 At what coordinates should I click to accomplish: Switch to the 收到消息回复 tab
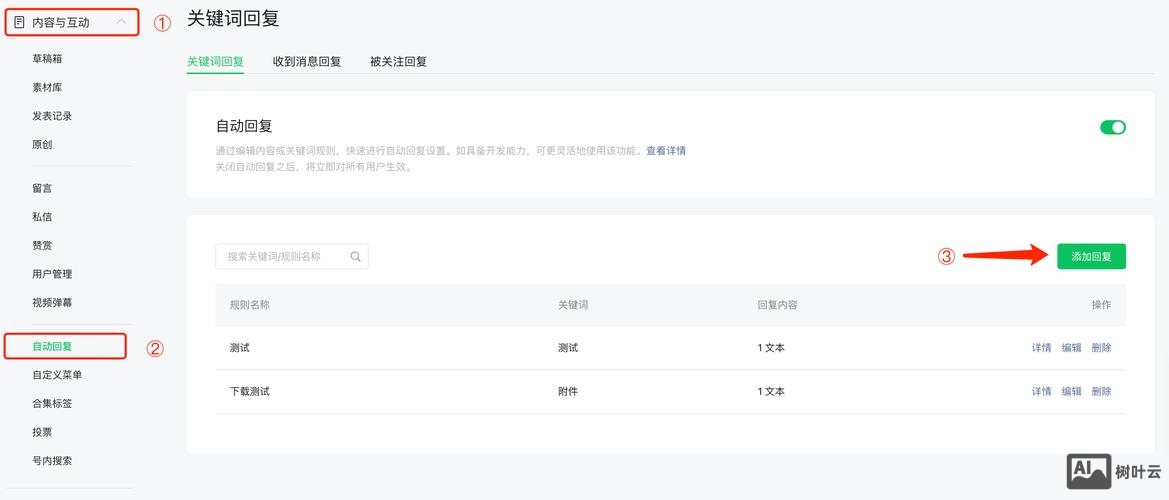click(x=306, y=62)
